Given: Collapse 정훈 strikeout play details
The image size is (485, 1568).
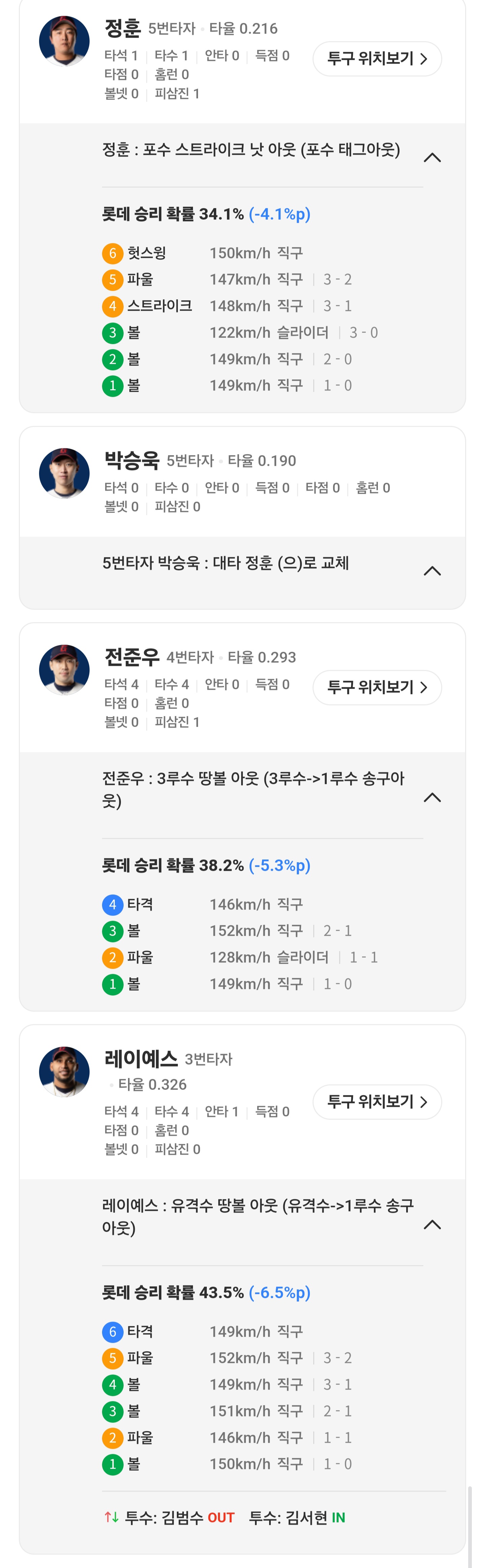Looking at the screenshot, I should pos(432,158).
